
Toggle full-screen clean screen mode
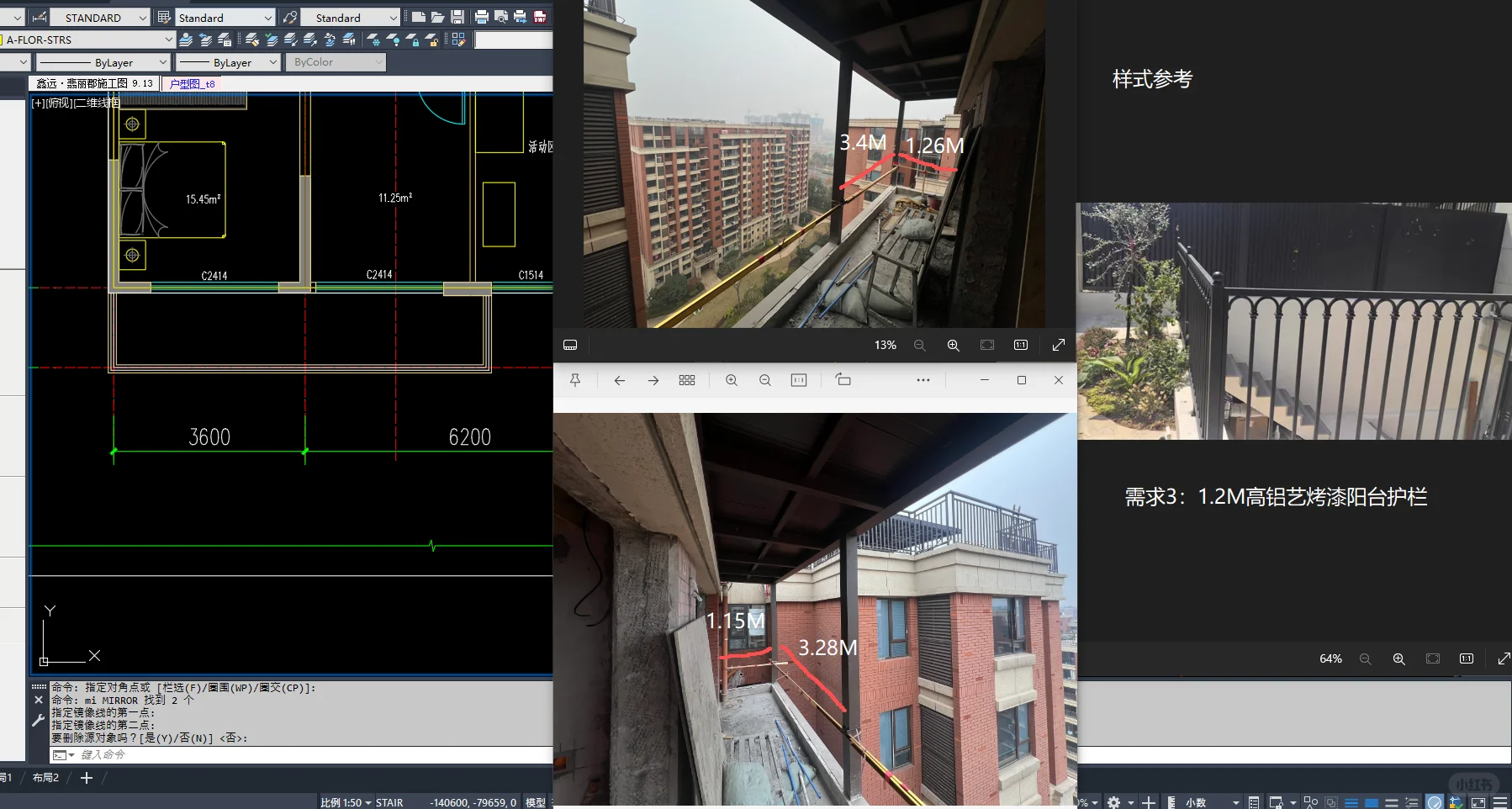click(x=1478, y=801)
